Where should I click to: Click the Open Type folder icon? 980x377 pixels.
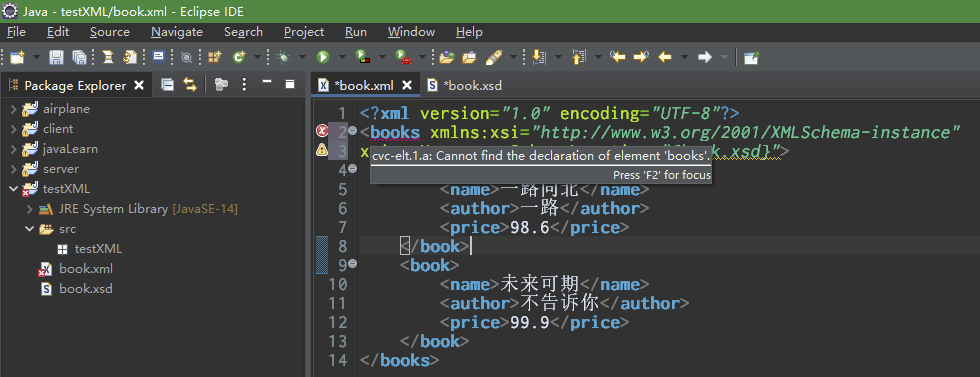(x=446, y=58)
